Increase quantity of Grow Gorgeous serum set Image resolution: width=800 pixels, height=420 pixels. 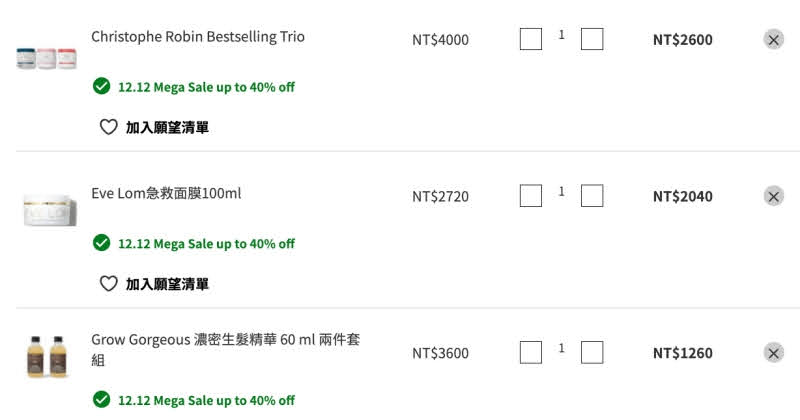pos(592,352)
